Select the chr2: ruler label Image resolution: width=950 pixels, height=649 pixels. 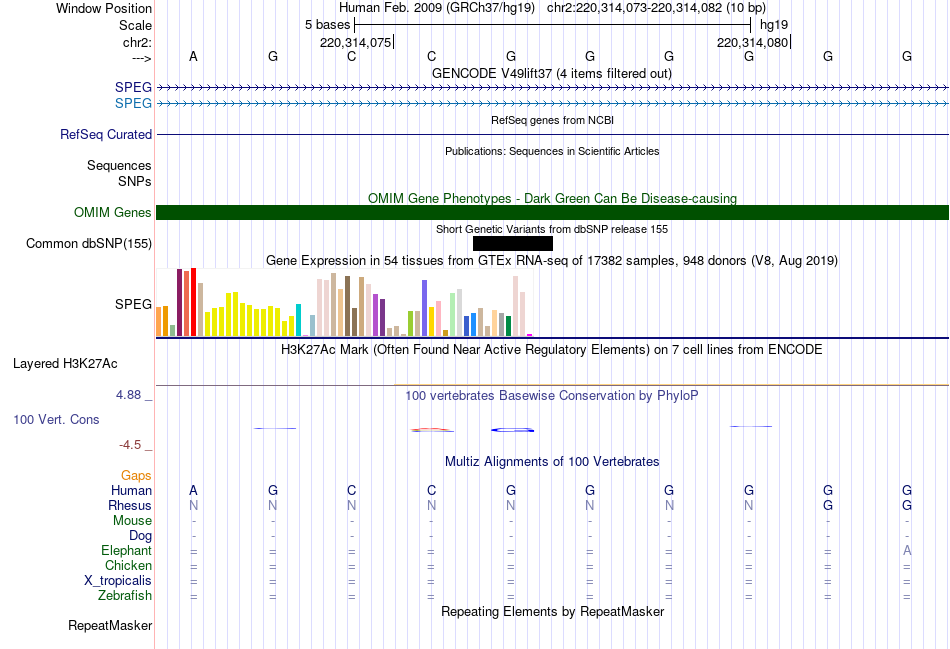coord(137,42)
